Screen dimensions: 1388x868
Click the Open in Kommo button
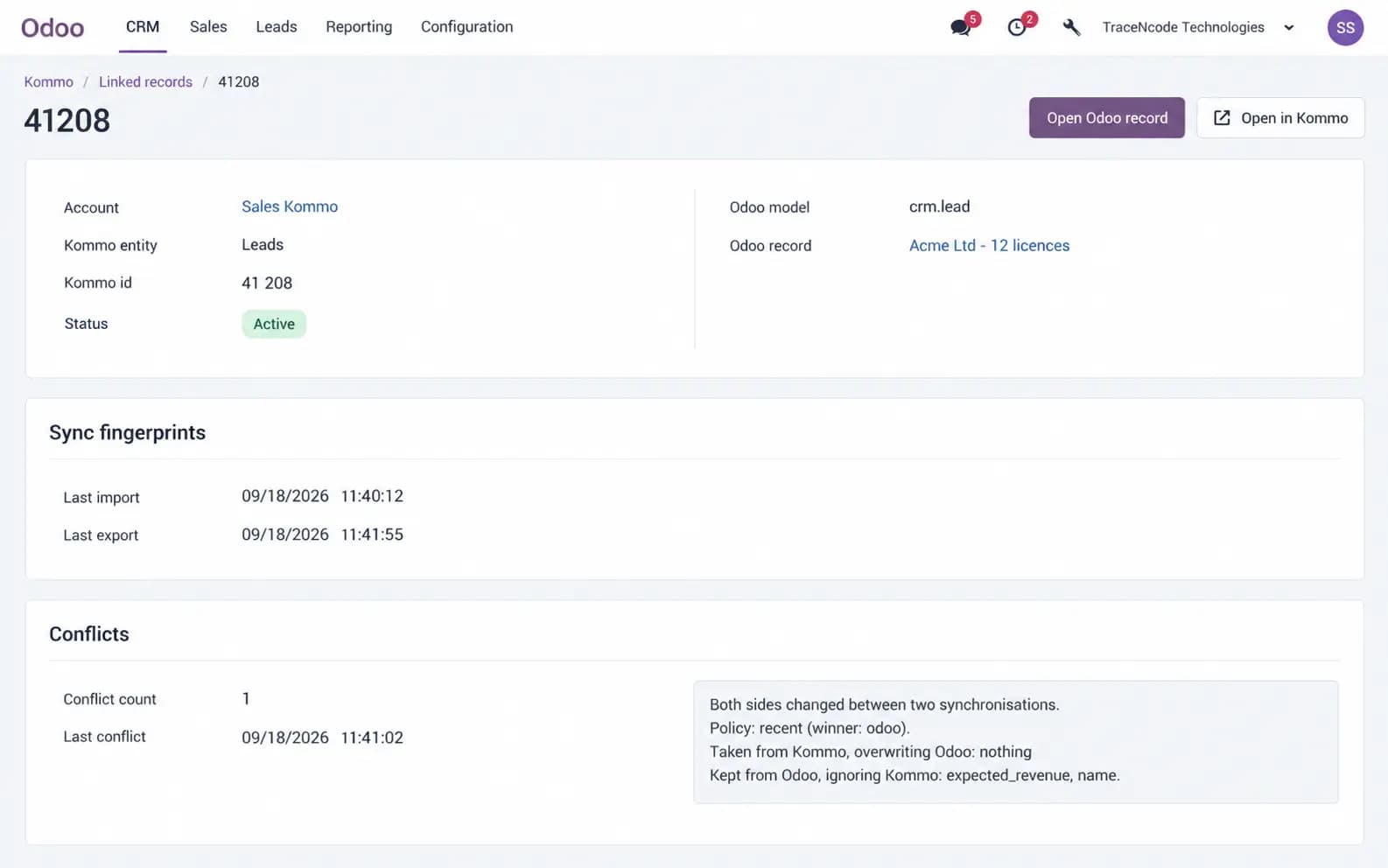1280,117
